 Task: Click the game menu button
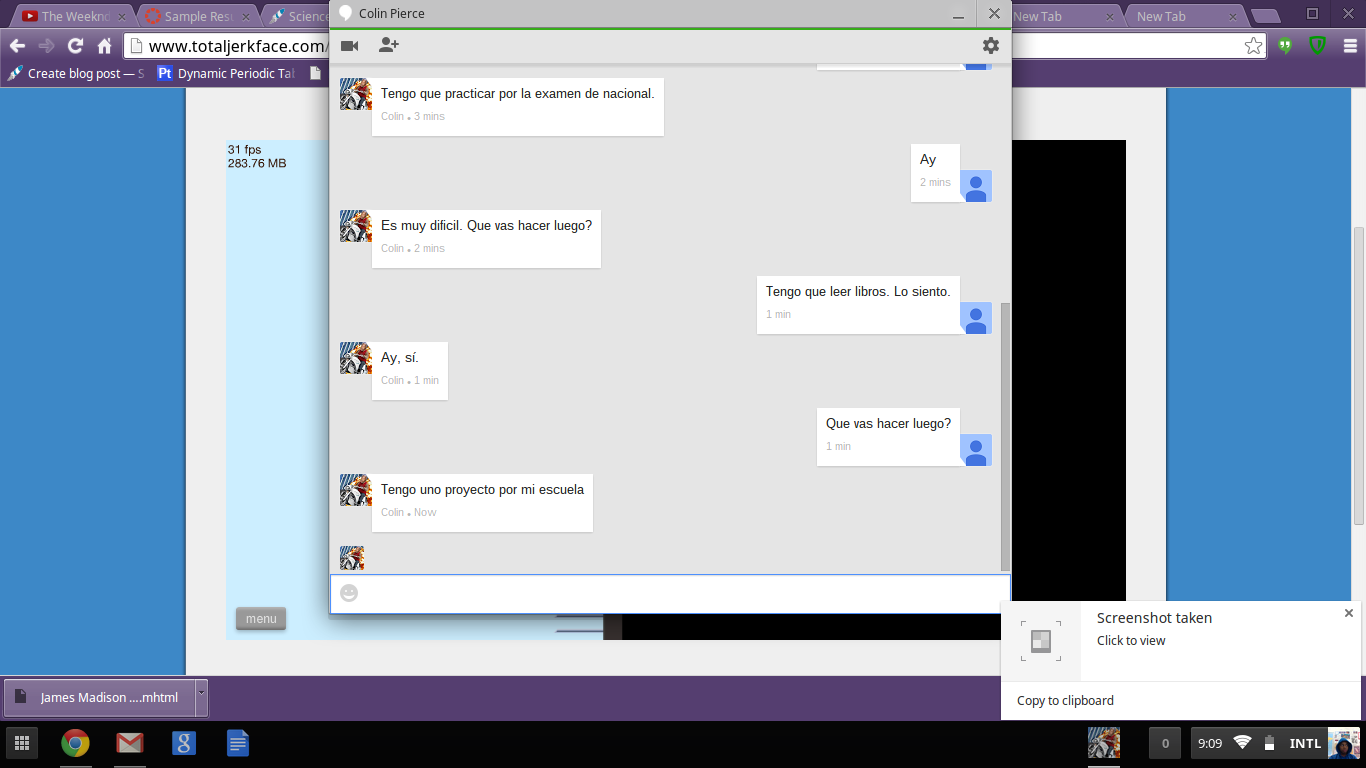(x=261, y=619)
